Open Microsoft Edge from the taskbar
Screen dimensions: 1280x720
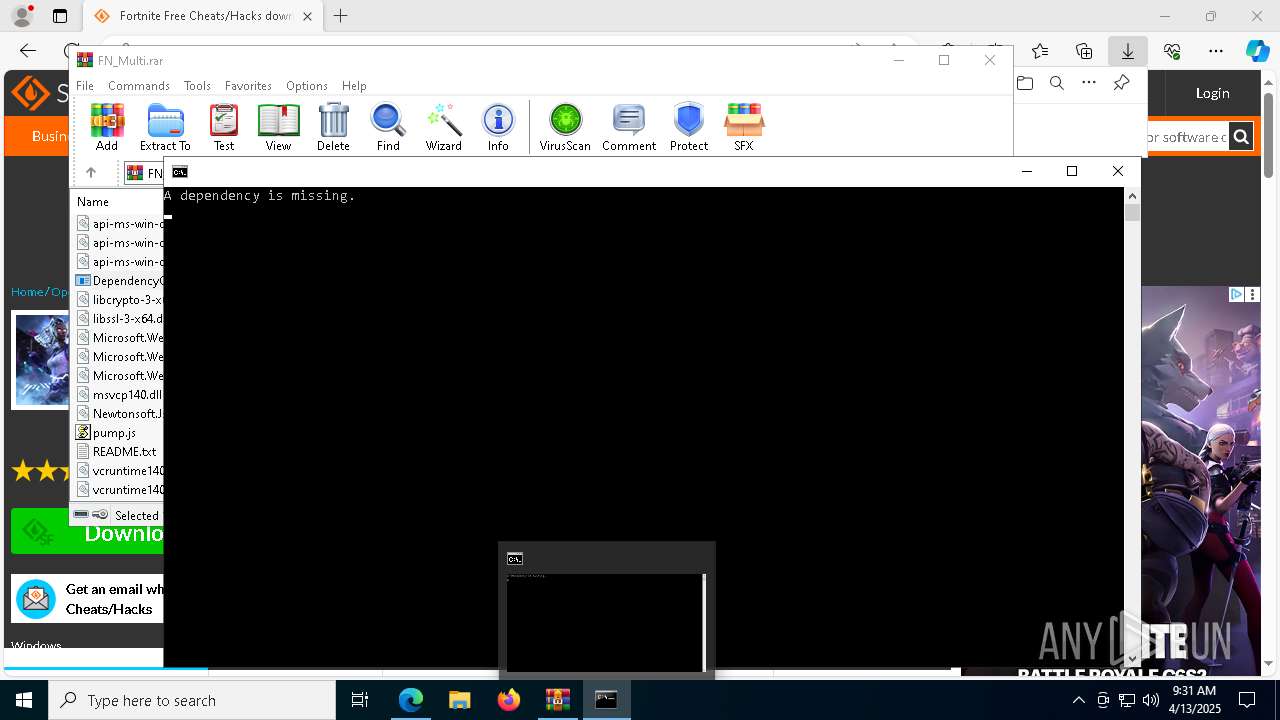click(x=411, y=700)
